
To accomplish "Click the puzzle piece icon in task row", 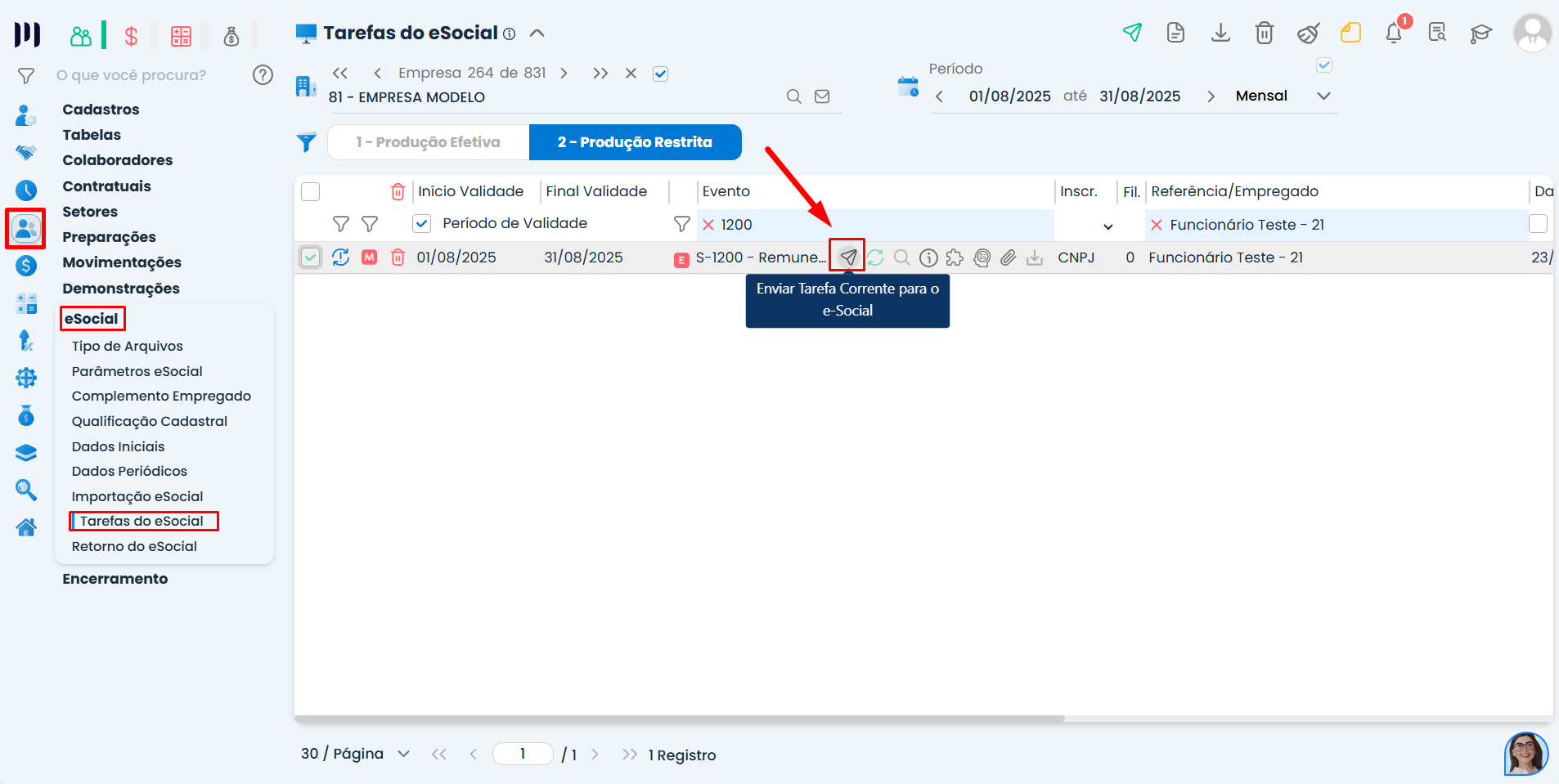I will coord(955,258).
